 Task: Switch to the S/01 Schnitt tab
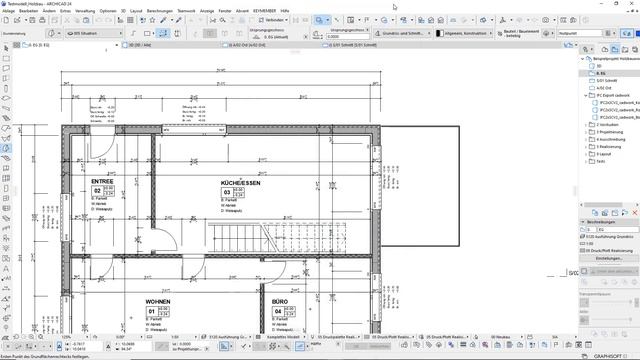pos(353,45)
